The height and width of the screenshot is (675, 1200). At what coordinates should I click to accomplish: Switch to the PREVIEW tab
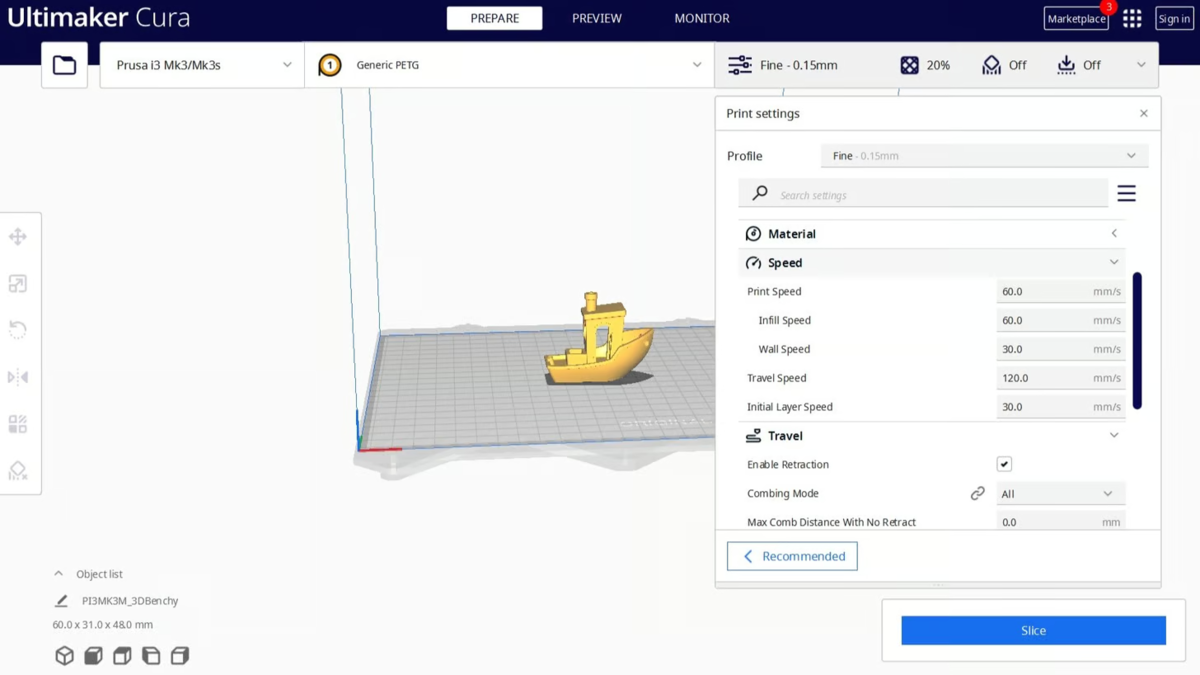pos(597,18)
